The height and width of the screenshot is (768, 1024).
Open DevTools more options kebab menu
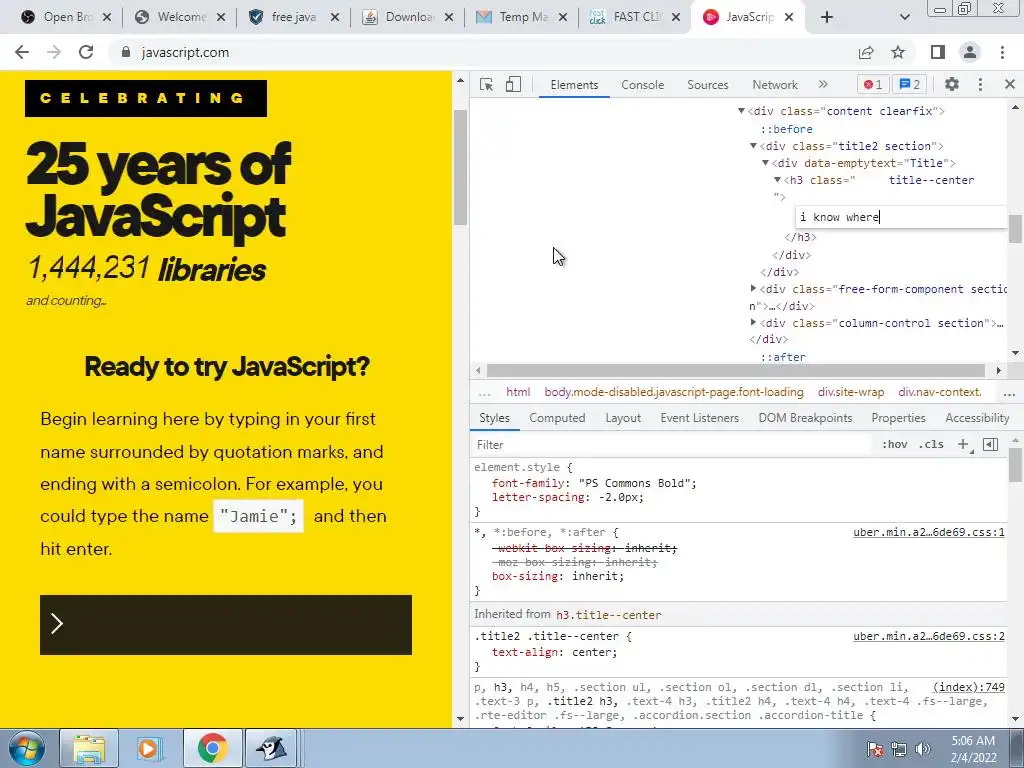click(x=980, y=84)
